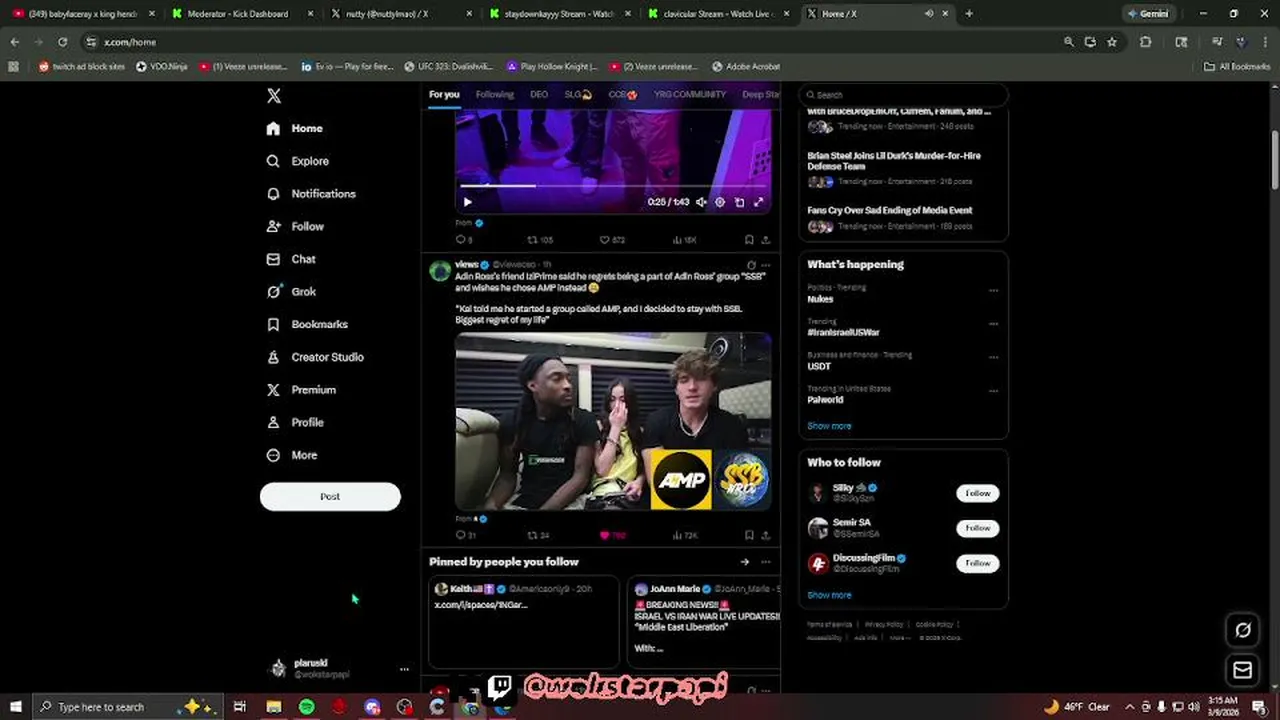Open options dots for the Palworld trend

pyautogui.click(x=993, y=391)
